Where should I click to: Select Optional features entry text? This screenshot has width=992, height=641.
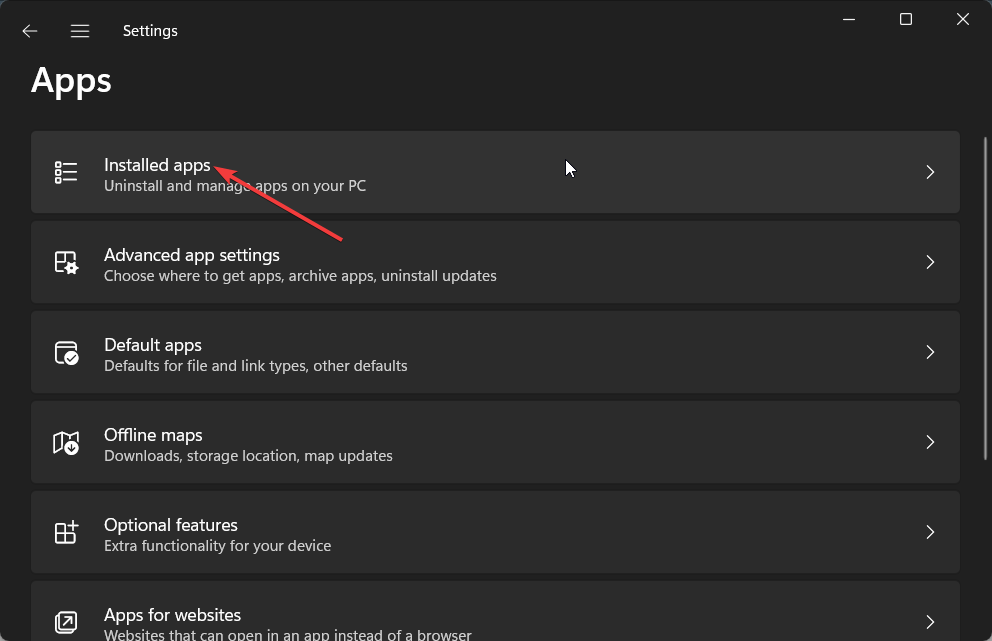(x=171, y=525)
